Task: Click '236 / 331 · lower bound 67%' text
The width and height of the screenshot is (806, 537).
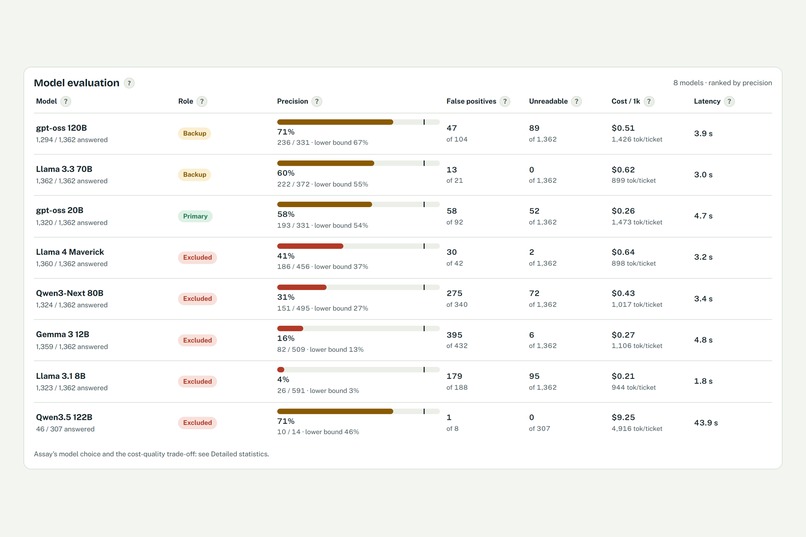Action: pos(322,142)
